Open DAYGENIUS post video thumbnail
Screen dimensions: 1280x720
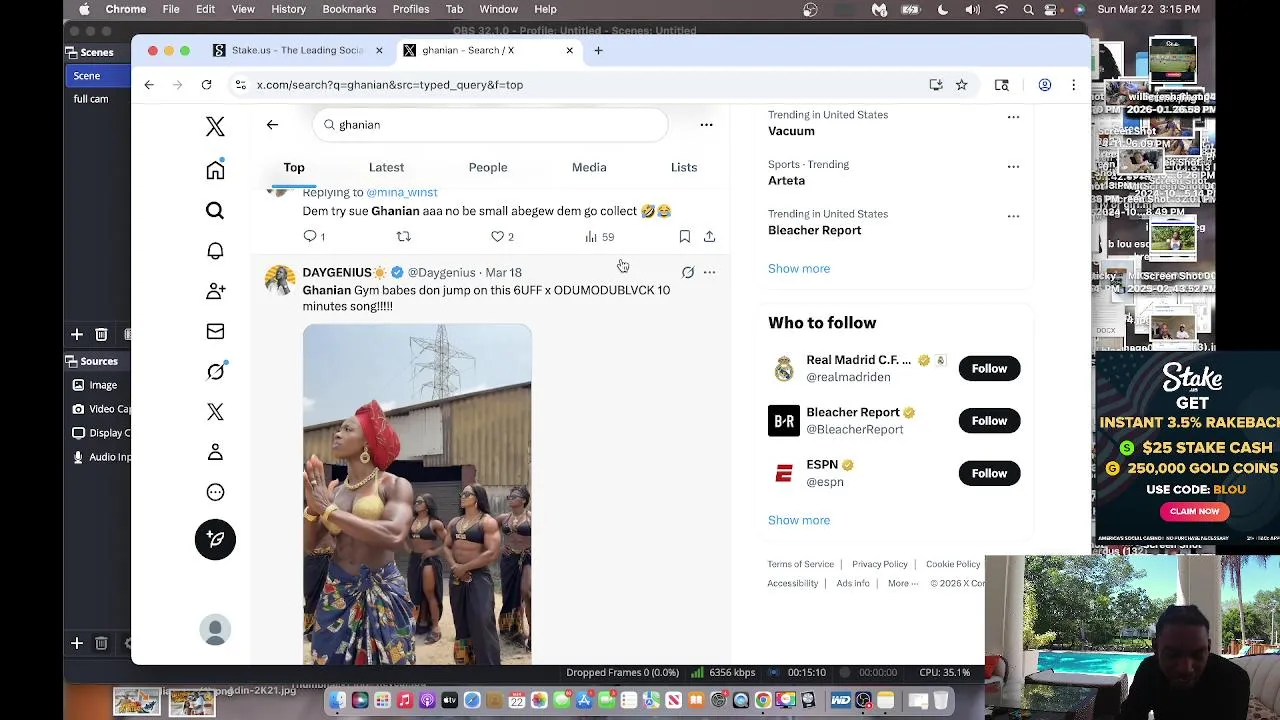(x=417, y=494)
